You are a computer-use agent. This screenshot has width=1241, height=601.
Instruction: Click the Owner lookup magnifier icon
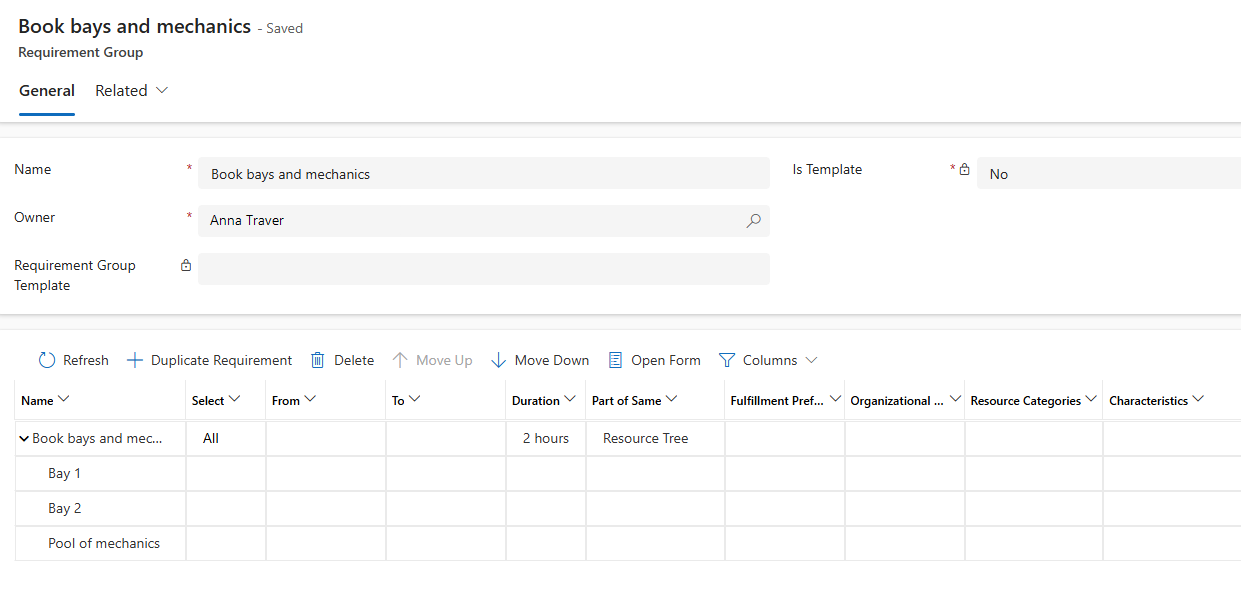pos(754,221)
